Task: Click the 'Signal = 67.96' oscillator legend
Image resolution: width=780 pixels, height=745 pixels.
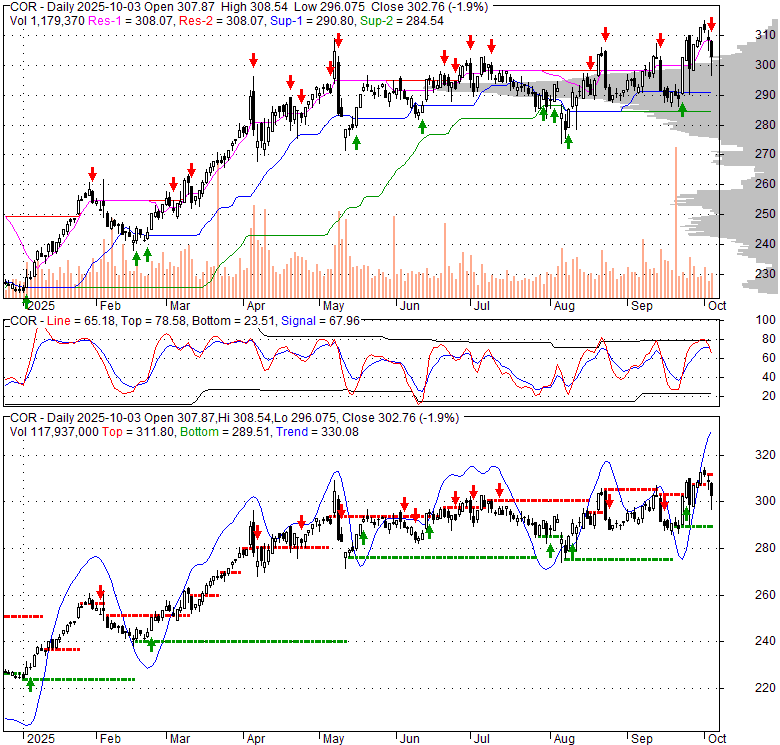Action: click(320, 321)
